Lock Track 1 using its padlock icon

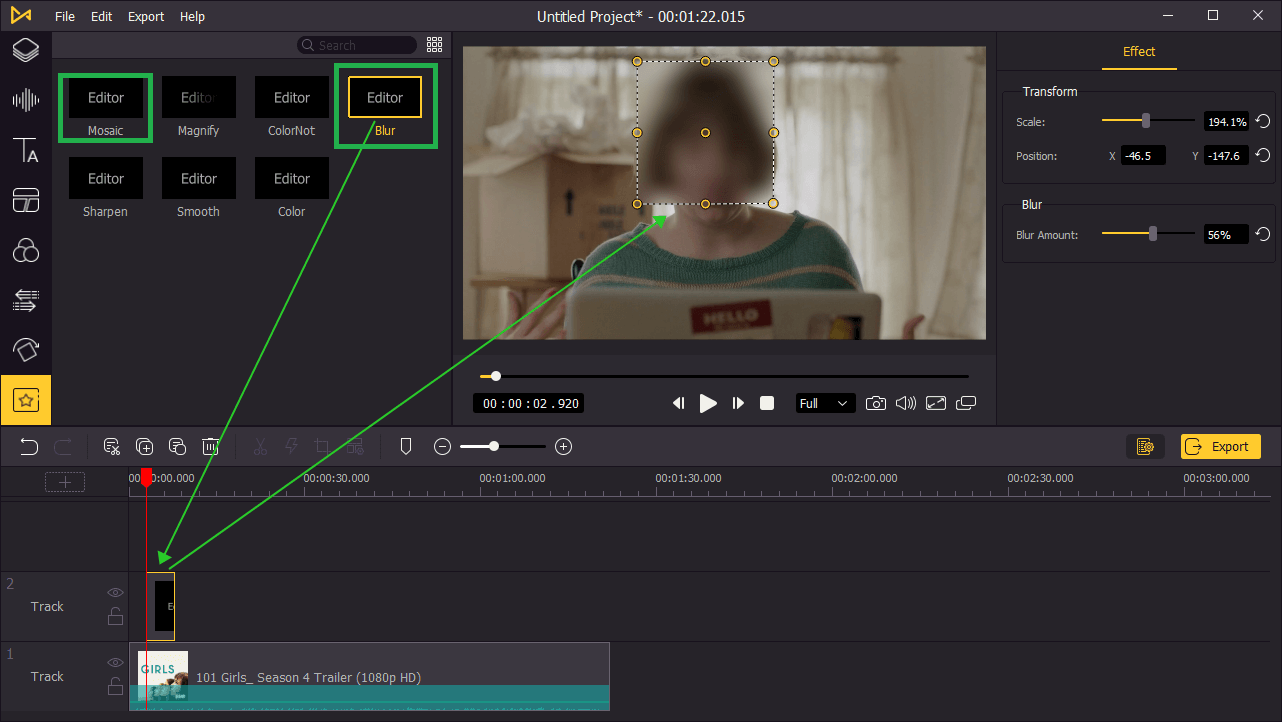click(115, 686)
